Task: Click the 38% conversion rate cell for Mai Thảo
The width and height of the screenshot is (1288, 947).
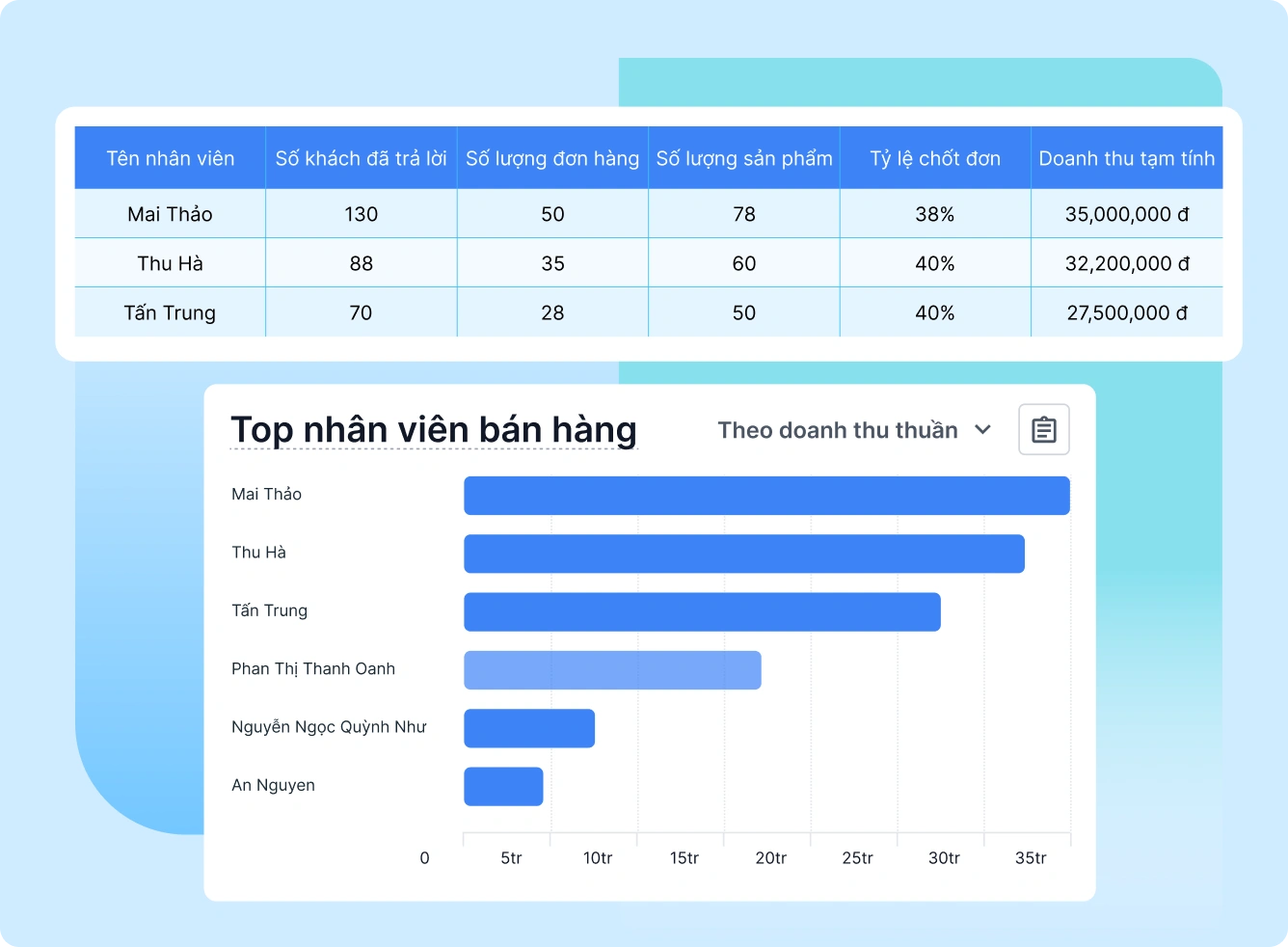Action: [x=934, y=213]
